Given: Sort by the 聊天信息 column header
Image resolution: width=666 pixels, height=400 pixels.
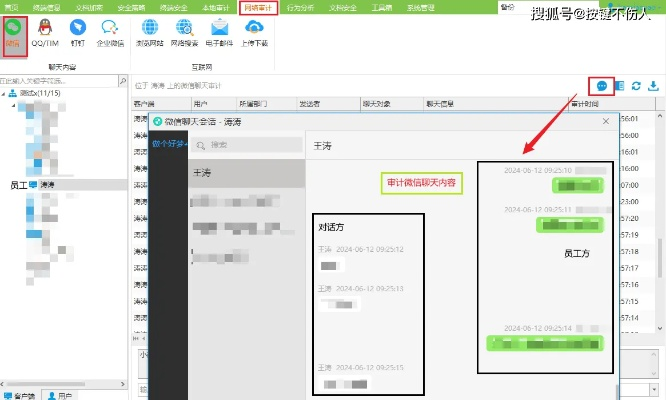Looking at the screenshot, I should tap(496, 104).
